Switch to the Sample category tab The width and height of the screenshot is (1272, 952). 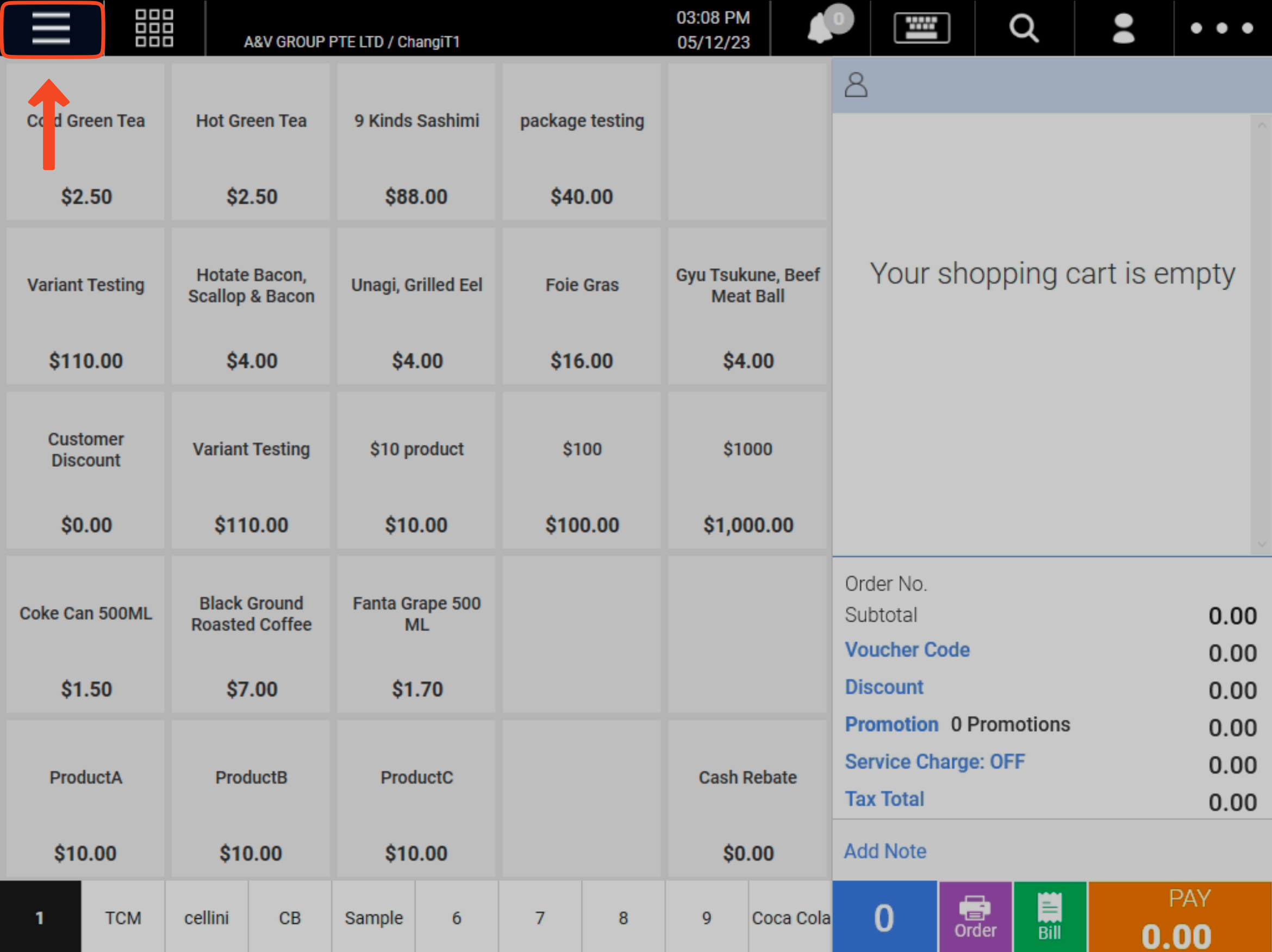point(373,916)
